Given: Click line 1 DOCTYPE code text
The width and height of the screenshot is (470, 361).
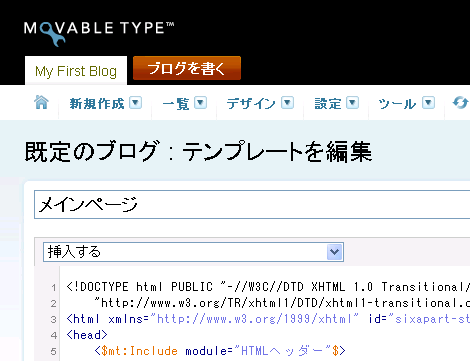Looking at the screenshot, I should pyautogui.click(x=268, y=287).
